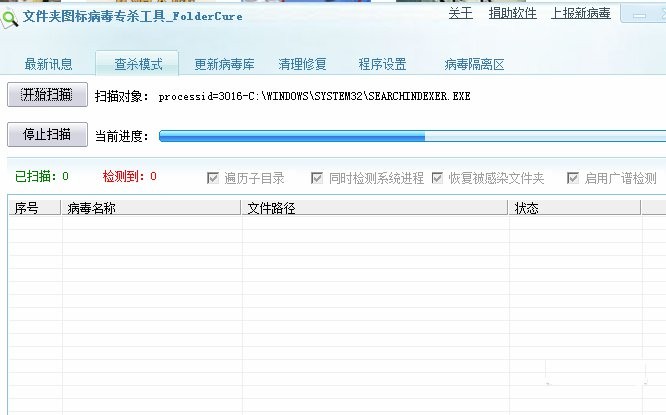Viewport: 666px width, 415px height.
Task: Toggle the 启用广谱检测 checkbox
Action: coord(573,178)
